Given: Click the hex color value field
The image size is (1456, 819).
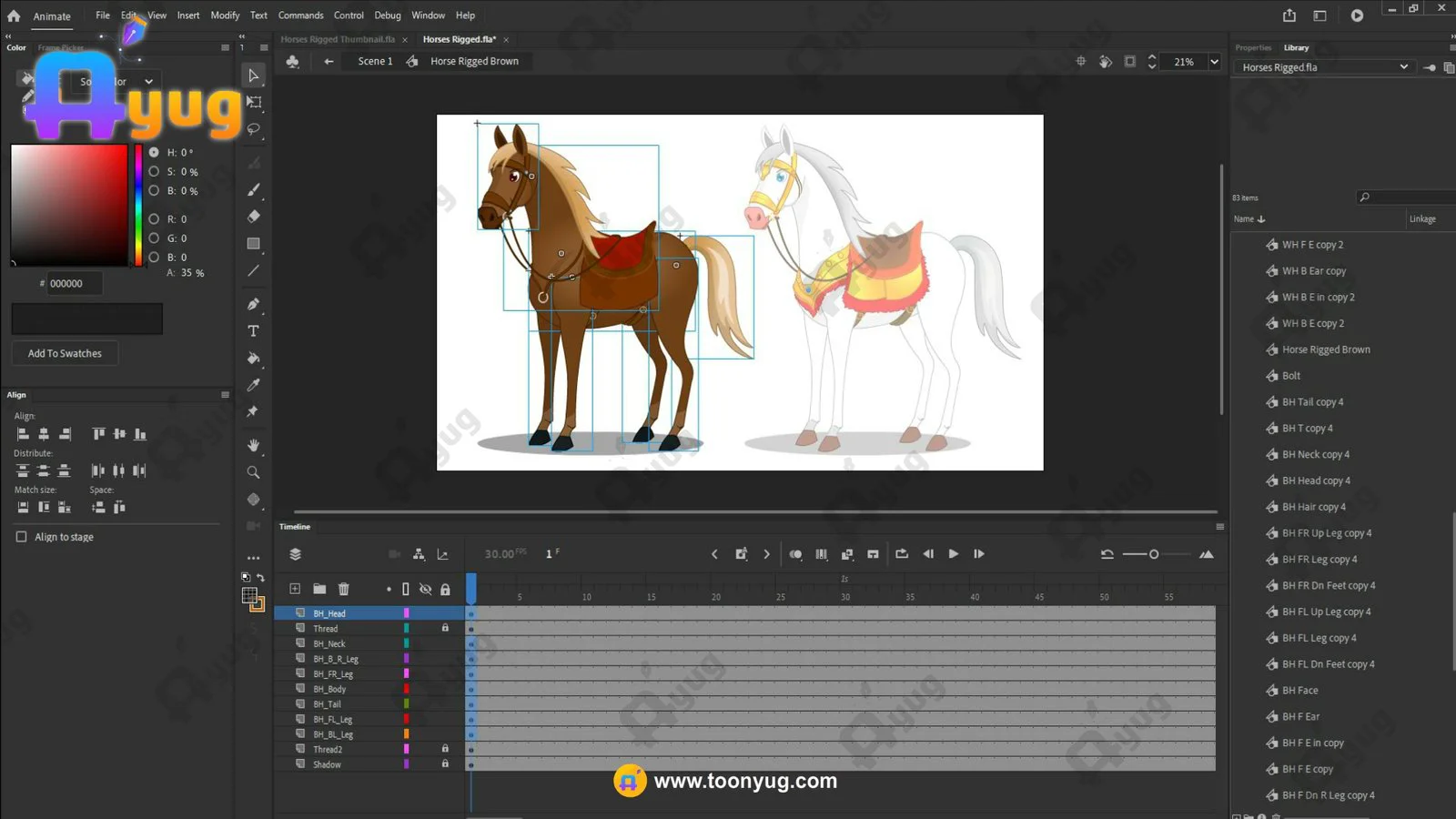Looking at the screenshot, I should (x=73, y=284).
